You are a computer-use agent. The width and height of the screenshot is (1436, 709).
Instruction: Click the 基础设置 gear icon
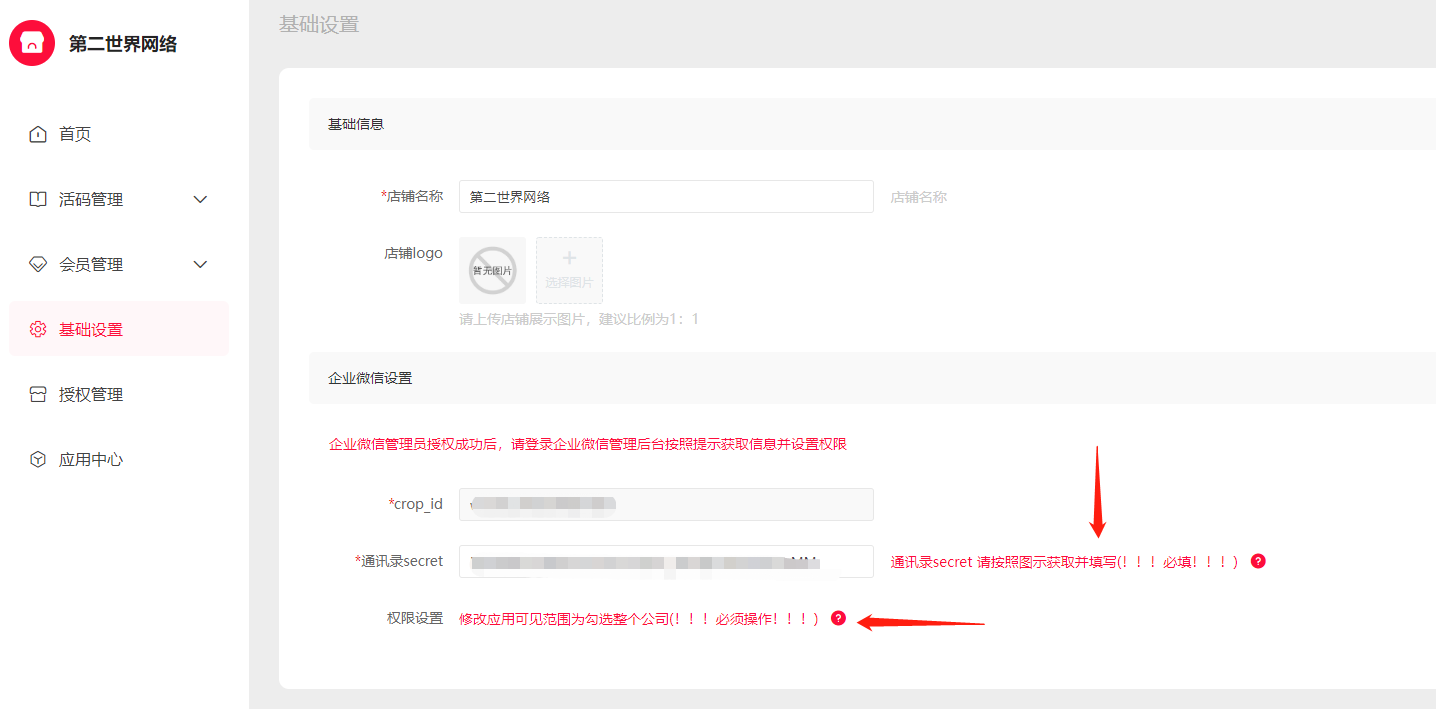38,329
